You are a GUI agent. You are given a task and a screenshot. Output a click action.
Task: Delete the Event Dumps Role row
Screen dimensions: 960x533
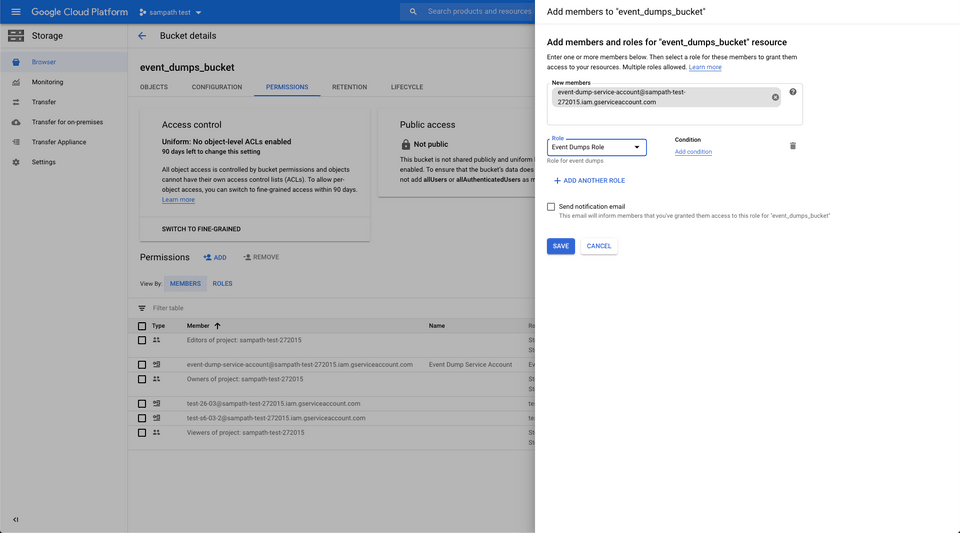coord(793,146)
